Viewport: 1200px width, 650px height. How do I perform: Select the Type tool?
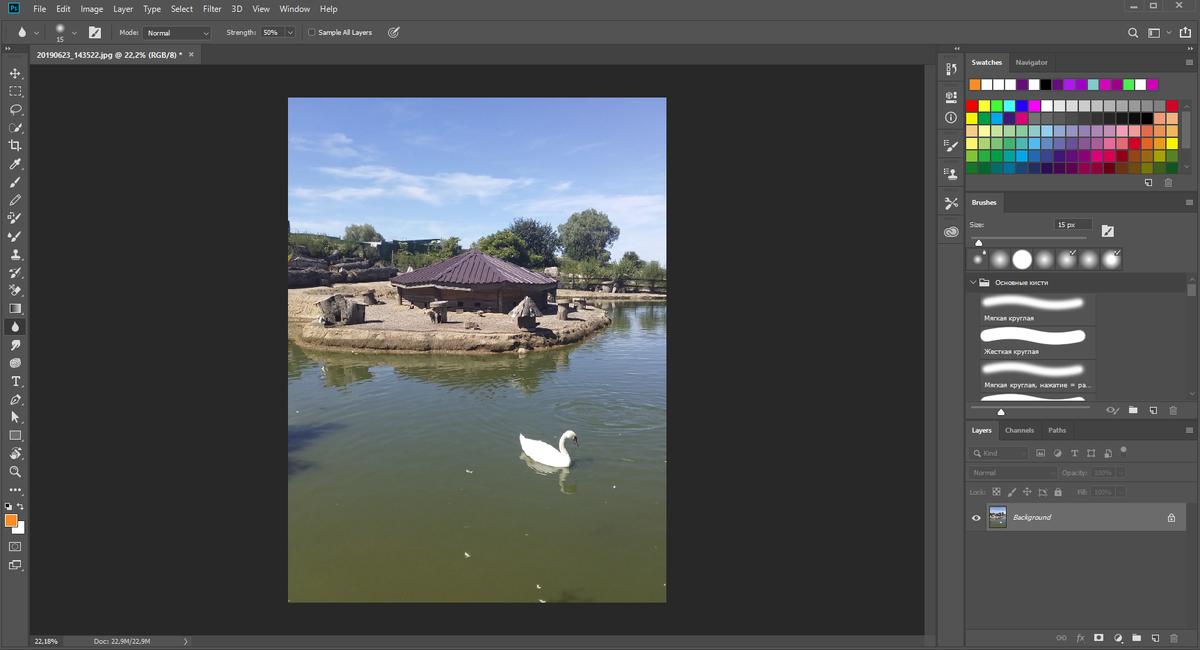(15, 382)
